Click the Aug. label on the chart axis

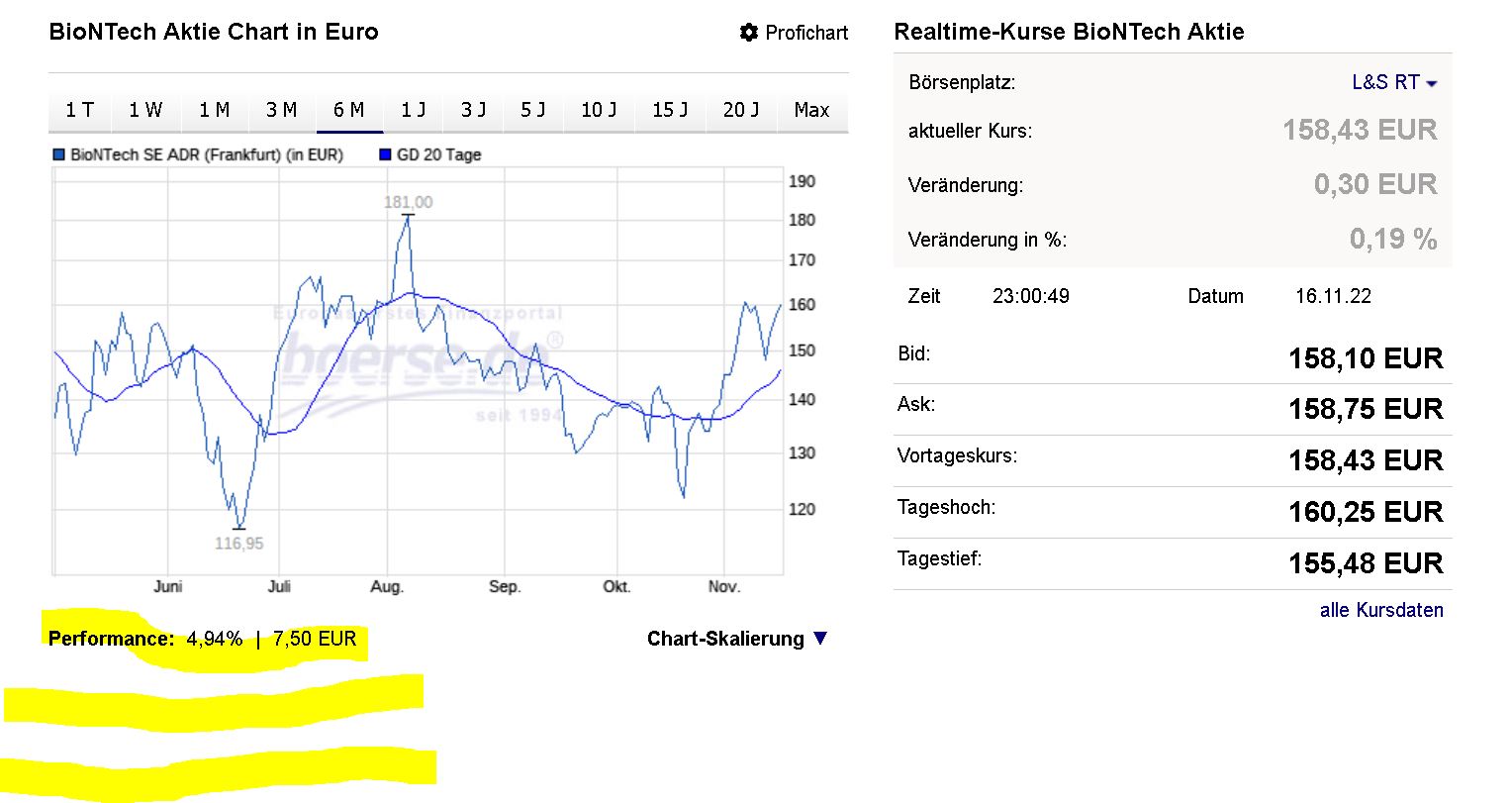pos(387,587)
